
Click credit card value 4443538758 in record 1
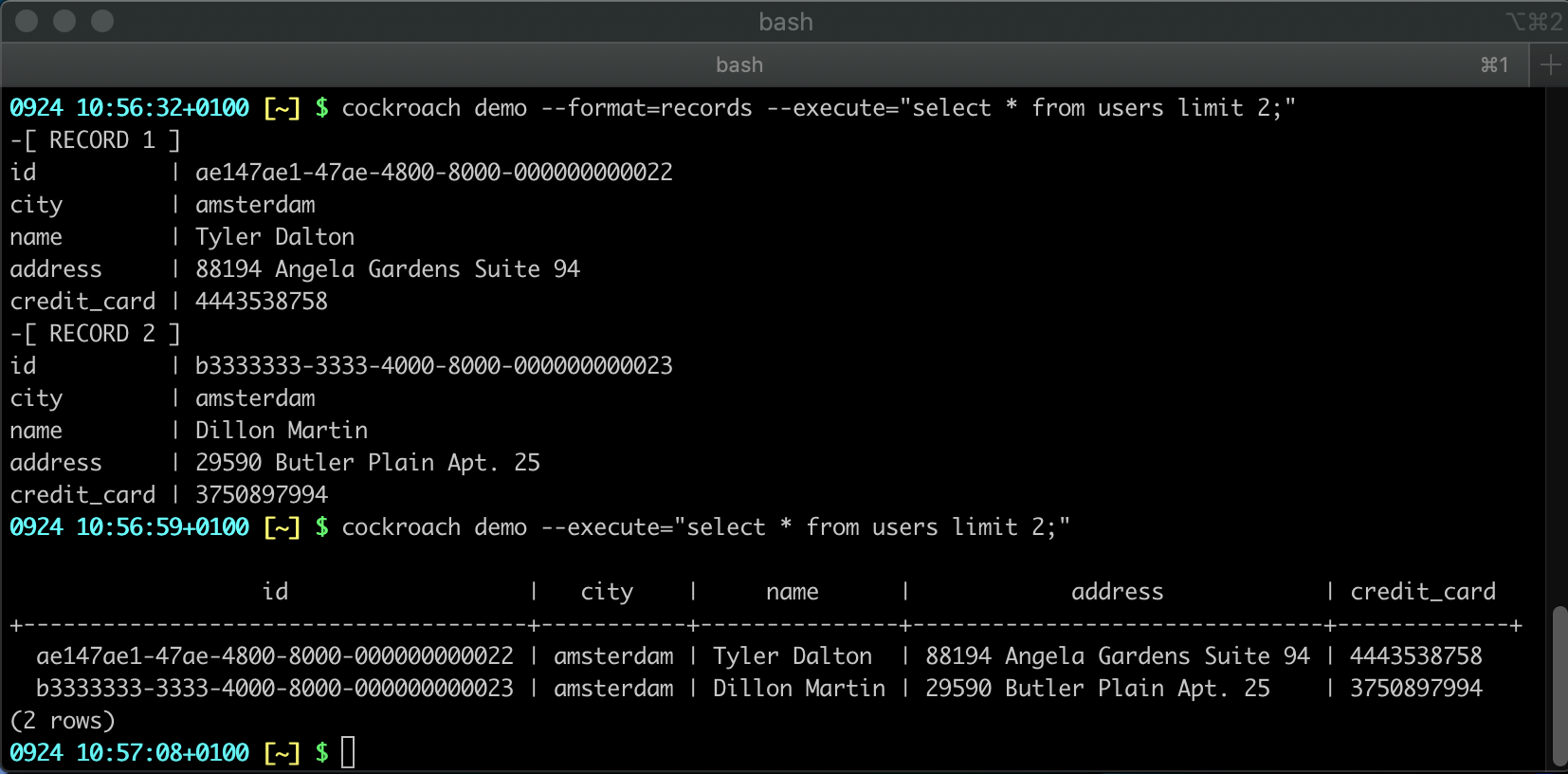262,302
